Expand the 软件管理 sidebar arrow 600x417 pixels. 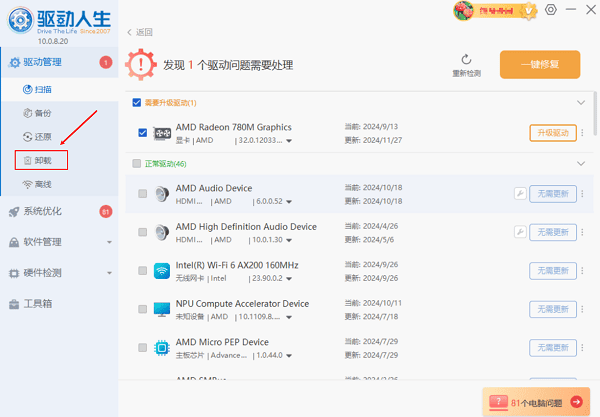point(109,242)
